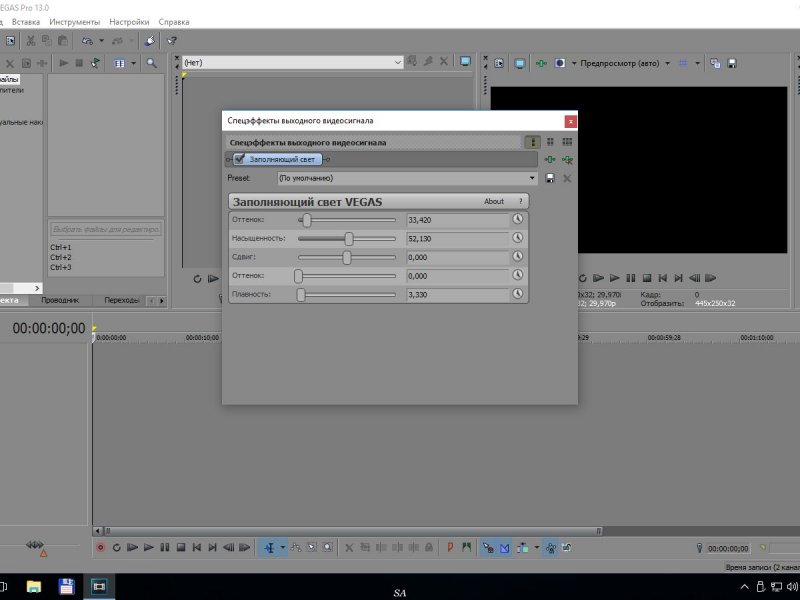Click Stop in the bottom transport bar
The width and height of the screenshot is (800, 600).
click(181, 548)
